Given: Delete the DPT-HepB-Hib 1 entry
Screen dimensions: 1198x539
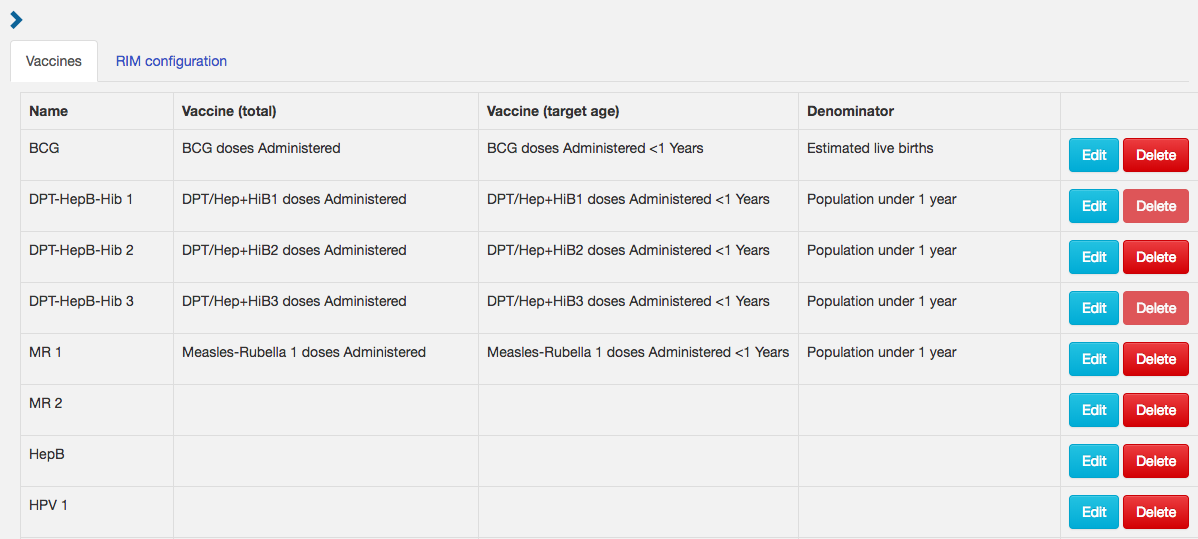Looking at the screenshot, I should pyautogui.click(x=1155, y=206).
